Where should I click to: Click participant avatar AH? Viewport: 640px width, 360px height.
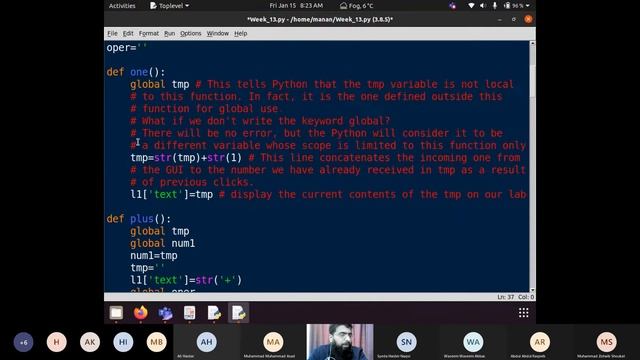point(207,342)
